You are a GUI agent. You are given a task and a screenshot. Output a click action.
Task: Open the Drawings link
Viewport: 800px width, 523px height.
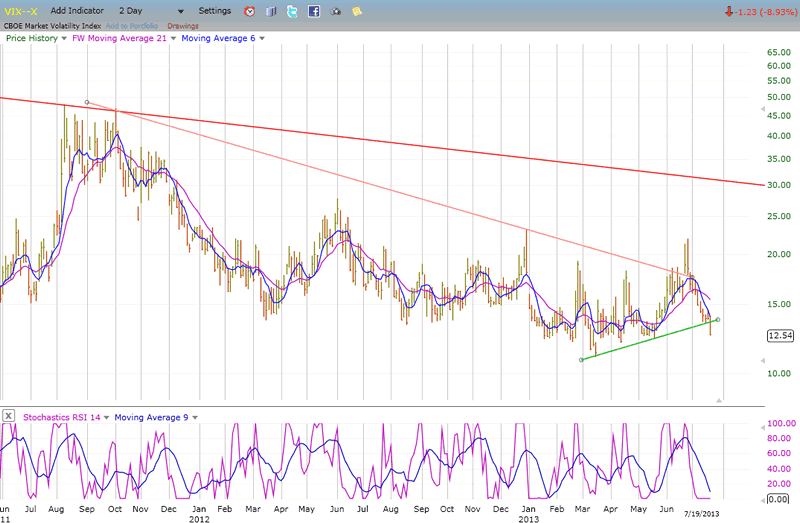183,25
